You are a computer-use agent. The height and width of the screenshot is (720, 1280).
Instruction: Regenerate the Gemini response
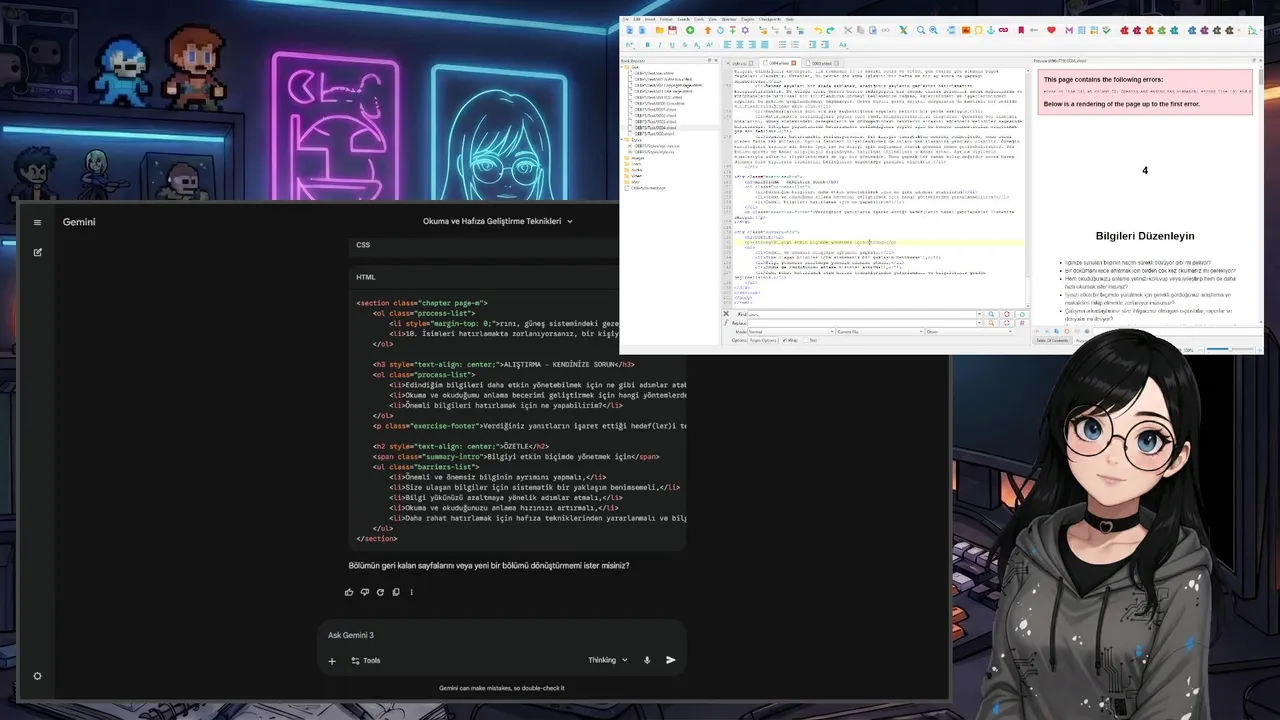coord(380,592)
